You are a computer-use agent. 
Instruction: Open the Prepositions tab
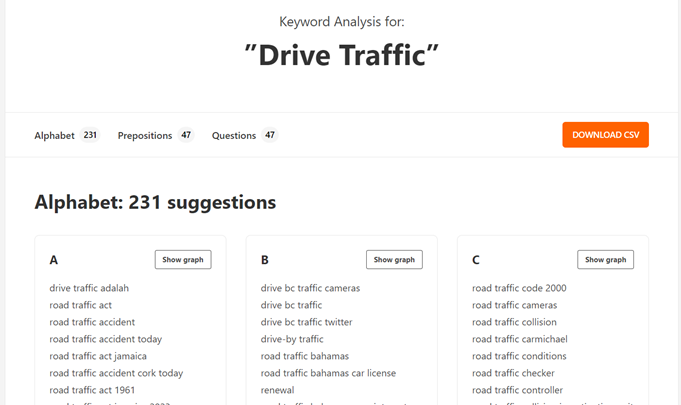tap(144, 135)
